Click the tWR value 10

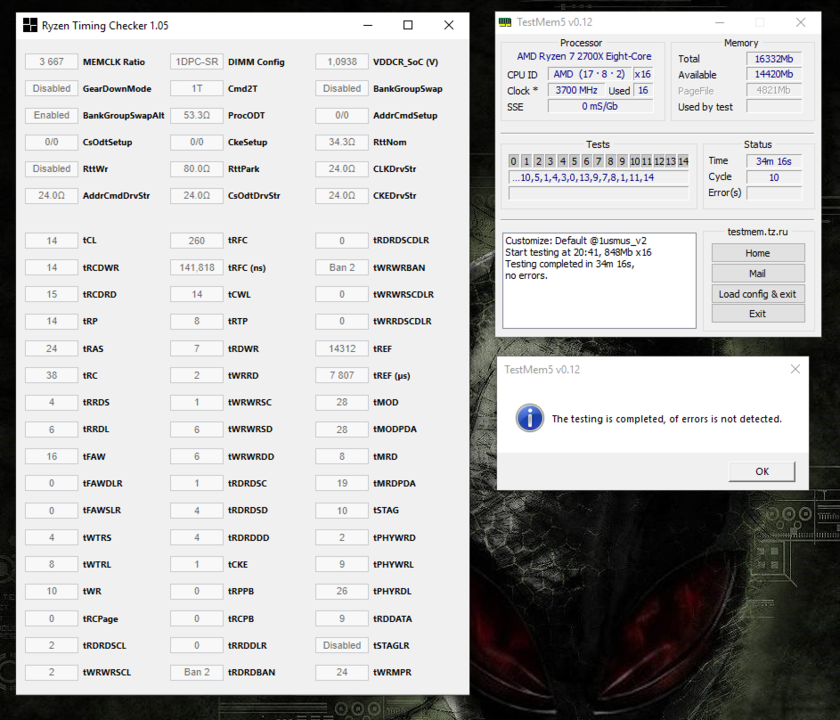pos(51,591)
